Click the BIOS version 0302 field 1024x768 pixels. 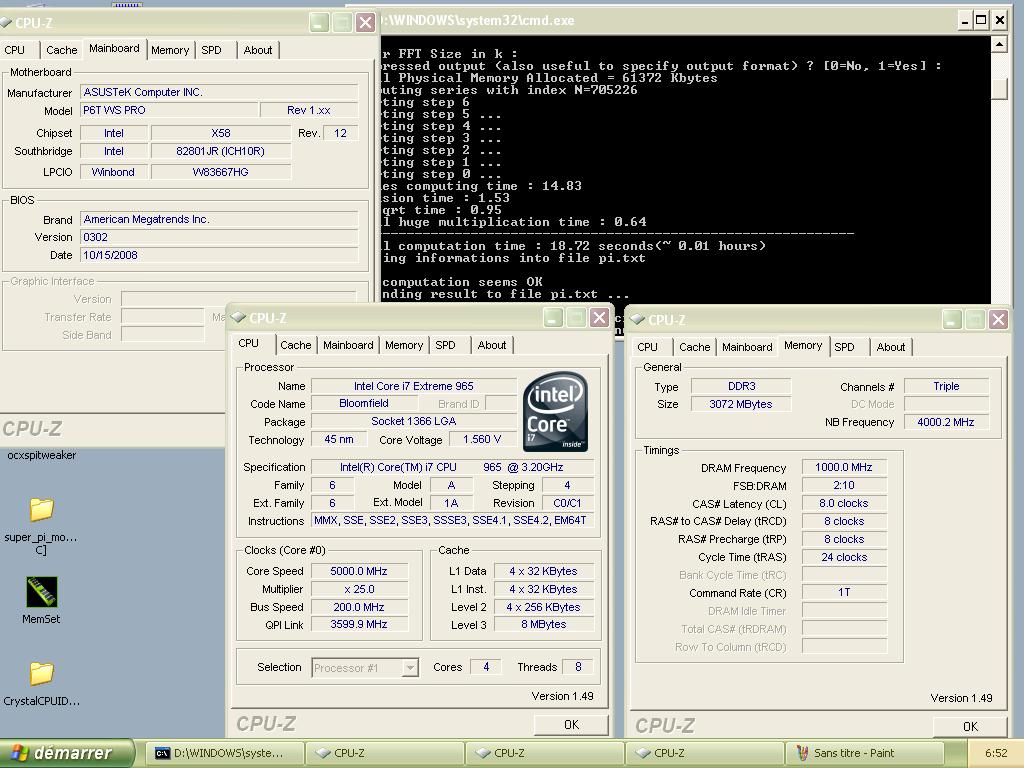(x=219, y=237)
